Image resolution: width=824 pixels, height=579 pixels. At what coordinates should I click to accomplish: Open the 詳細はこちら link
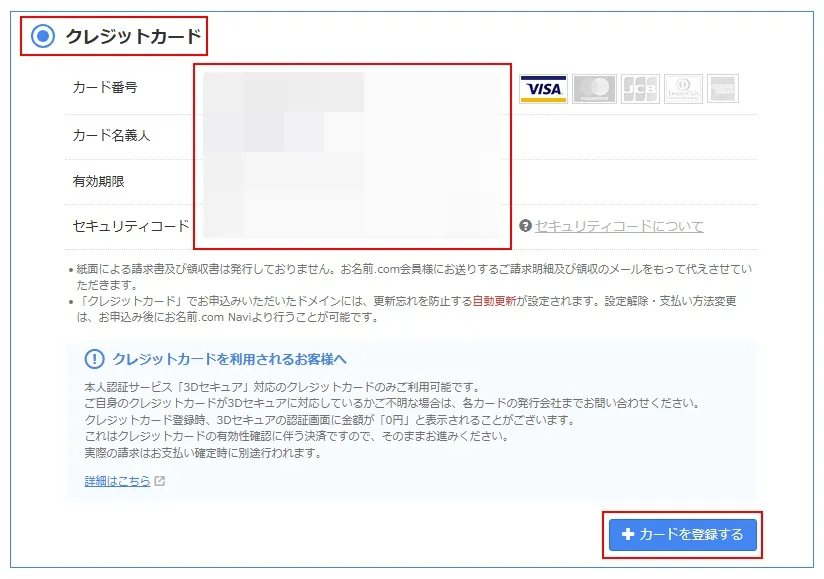(117, 481)
